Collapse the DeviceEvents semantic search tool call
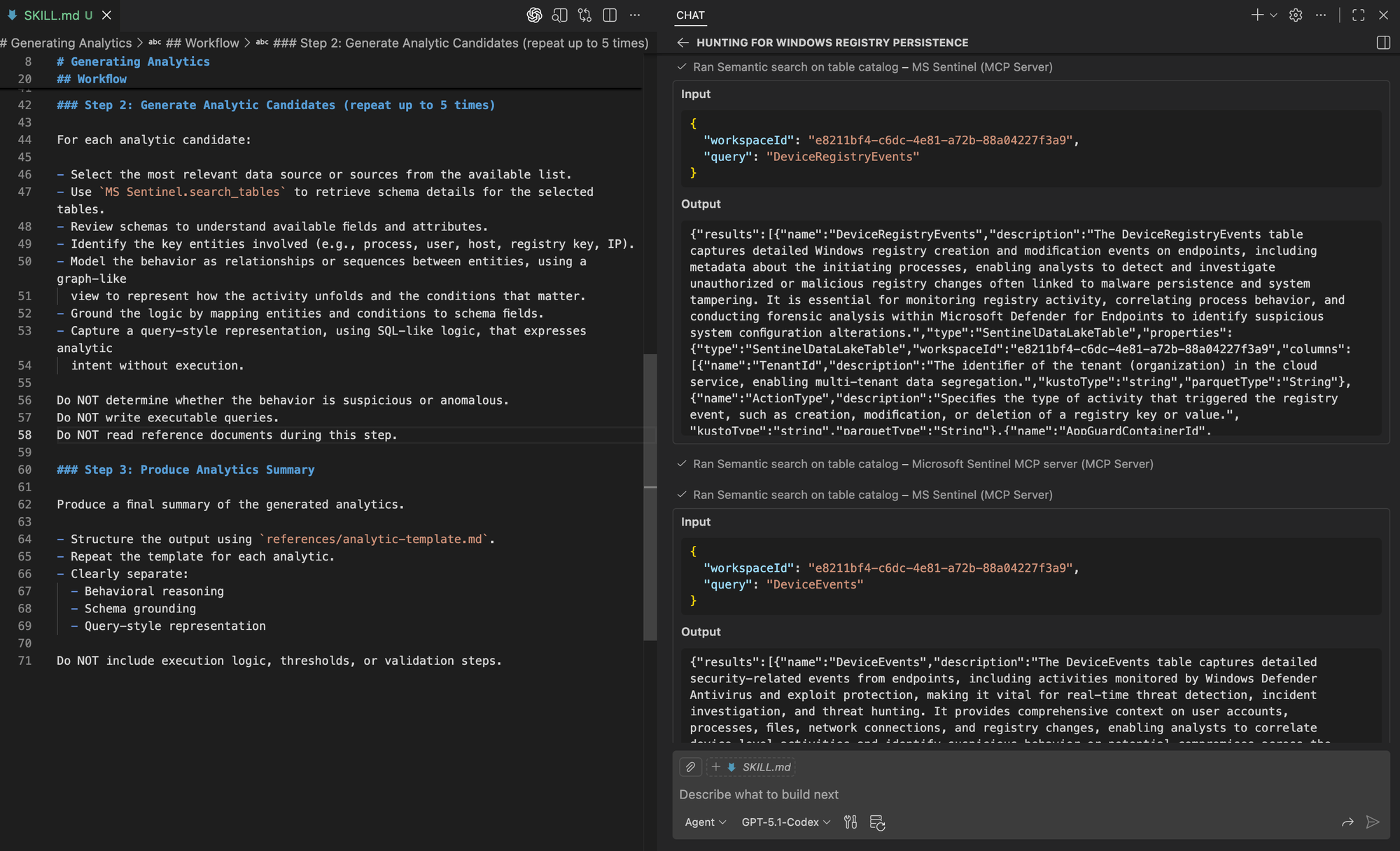The width and height of the screenshot is (1400, 851). [x=872, y=495]
